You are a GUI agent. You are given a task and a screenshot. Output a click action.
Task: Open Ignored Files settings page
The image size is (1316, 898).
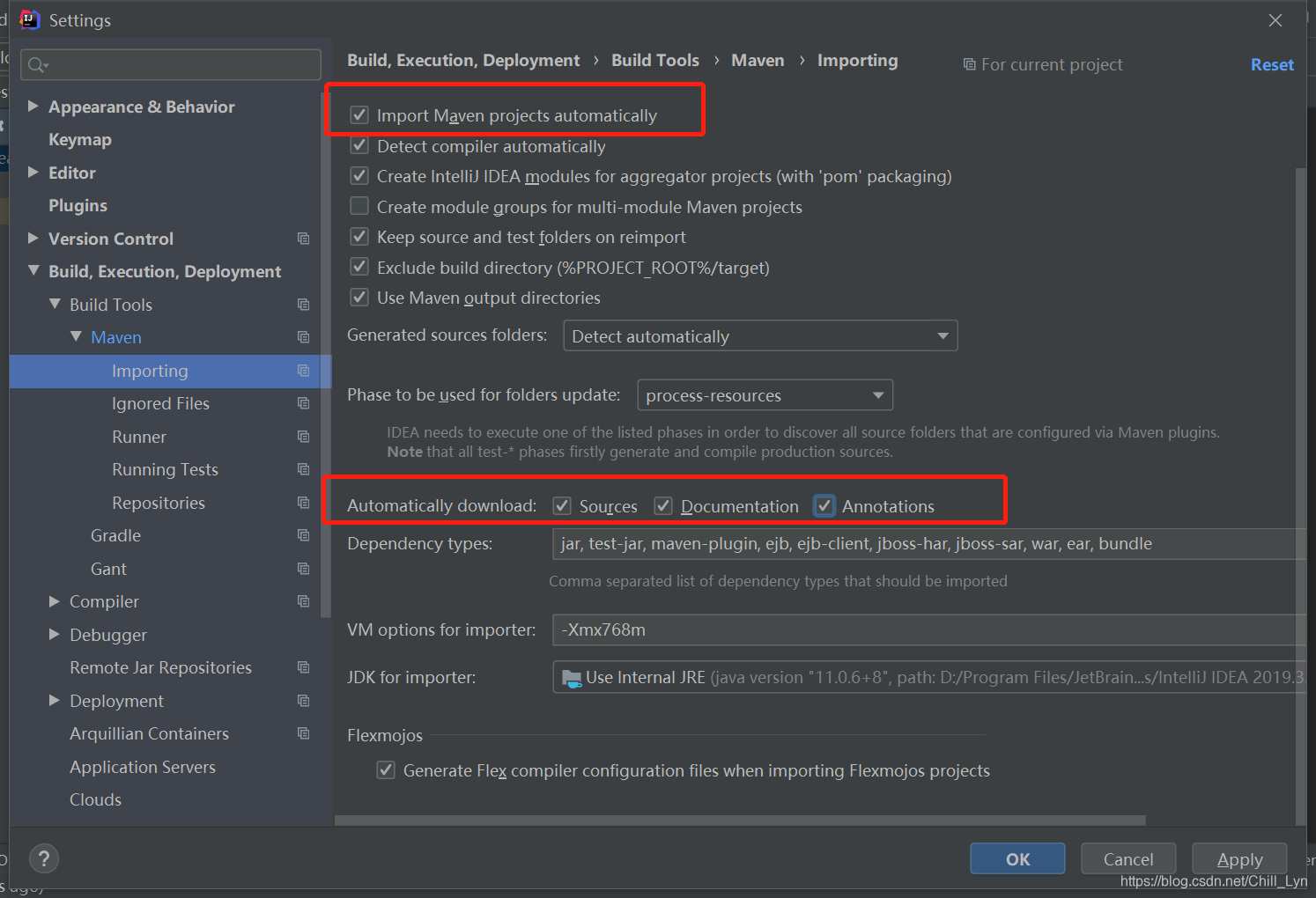[160, 403]
